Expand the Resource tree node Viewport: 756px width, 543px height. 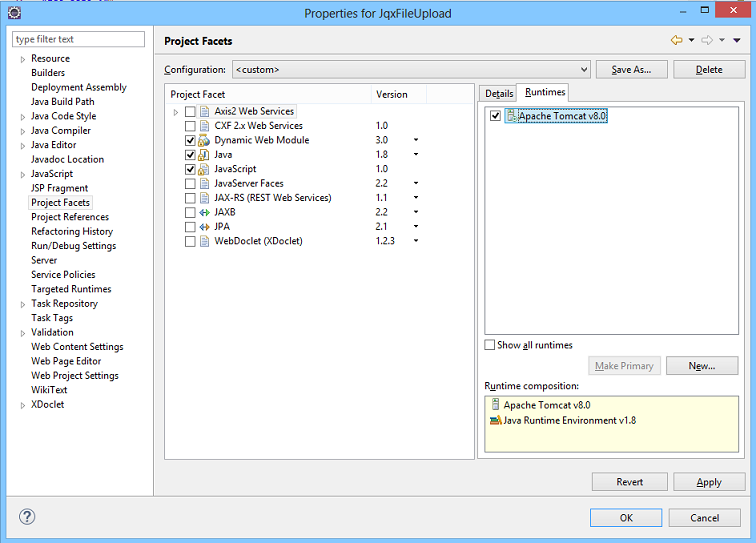tap(23, 59)
